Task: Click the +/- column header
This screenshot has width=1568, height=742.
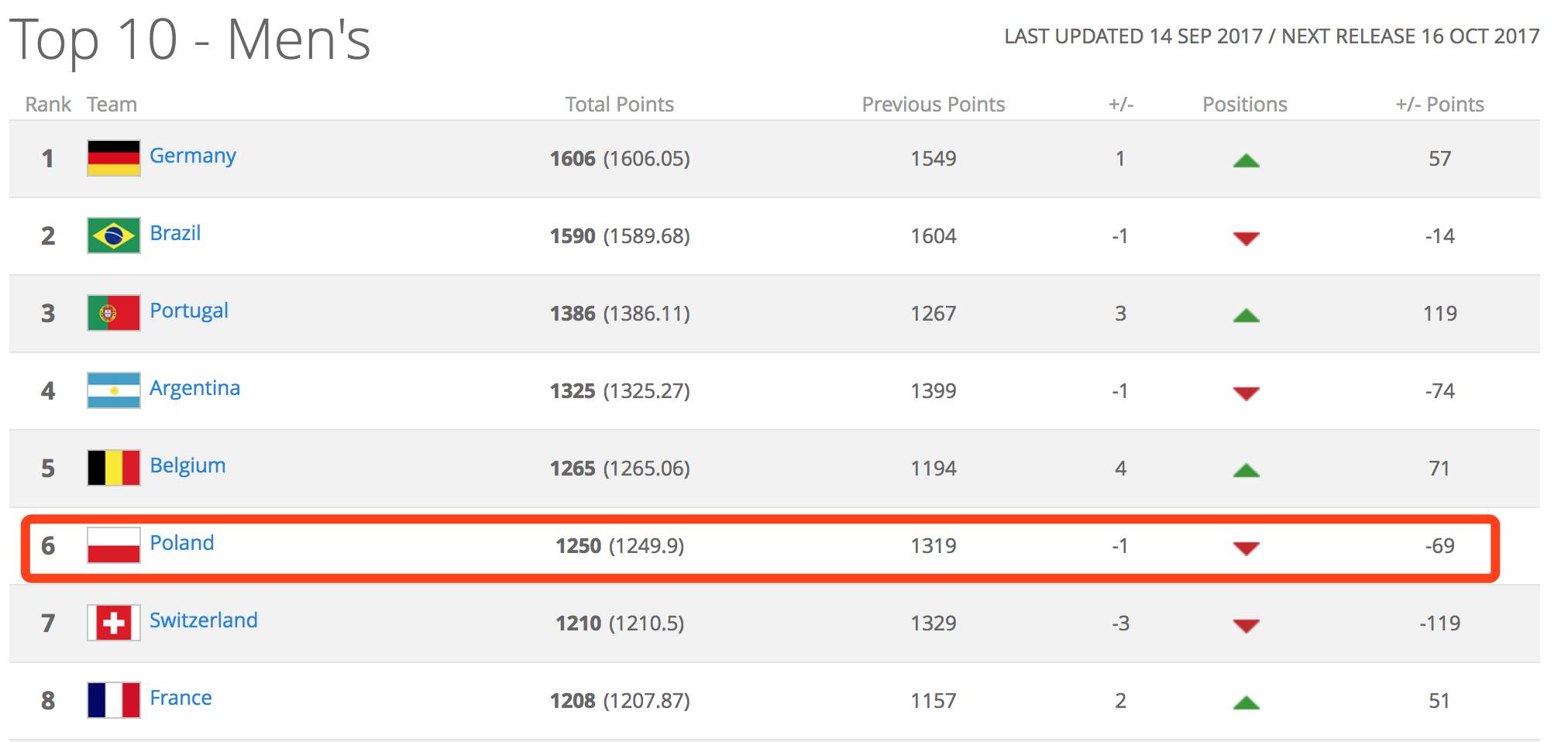Action: tap(1121, 105)
